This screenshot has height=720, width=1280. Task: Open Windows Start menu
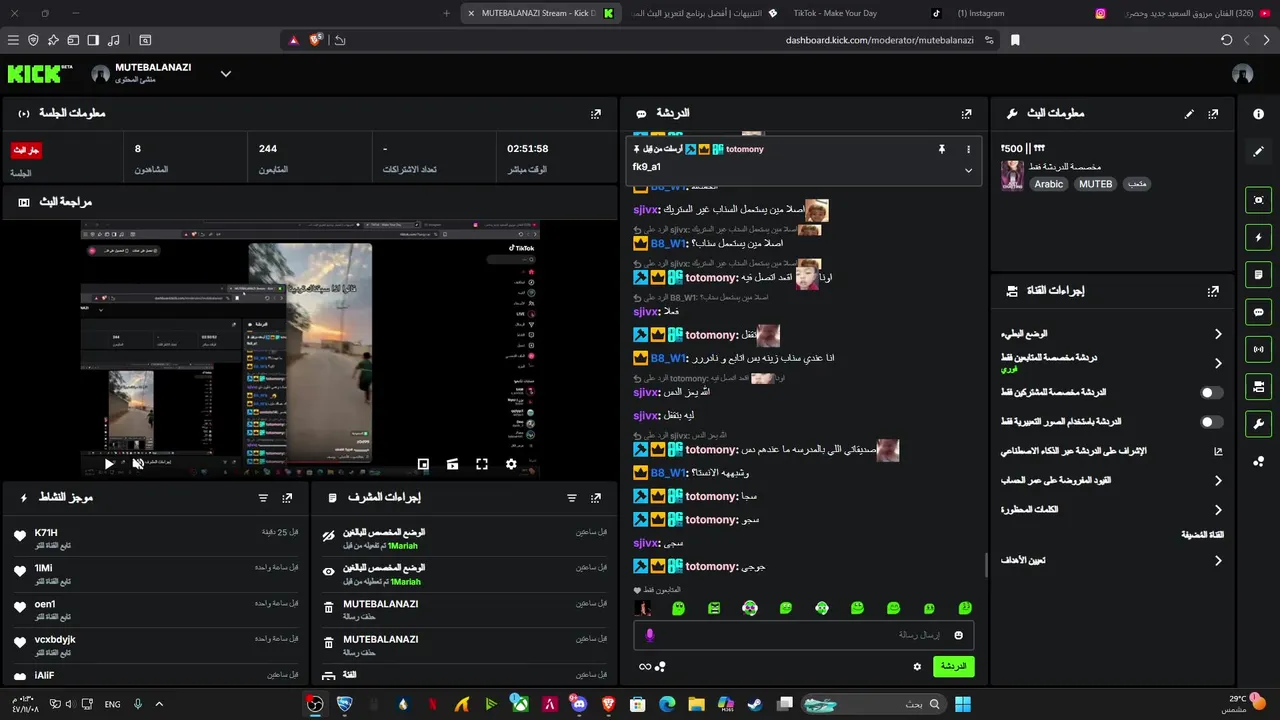click(x=963, y=704)
